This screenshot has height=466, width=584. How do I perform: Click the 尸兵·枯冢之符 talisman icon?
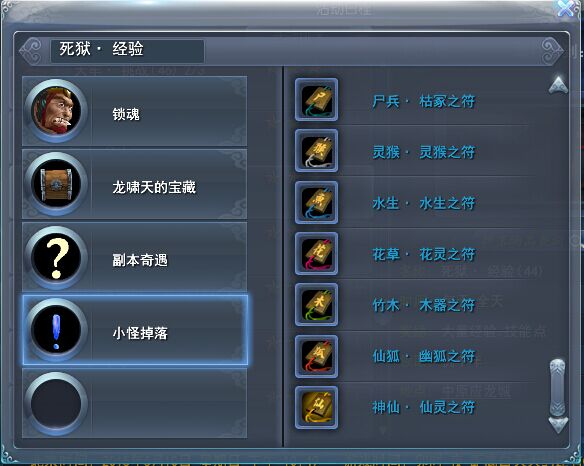316,99
